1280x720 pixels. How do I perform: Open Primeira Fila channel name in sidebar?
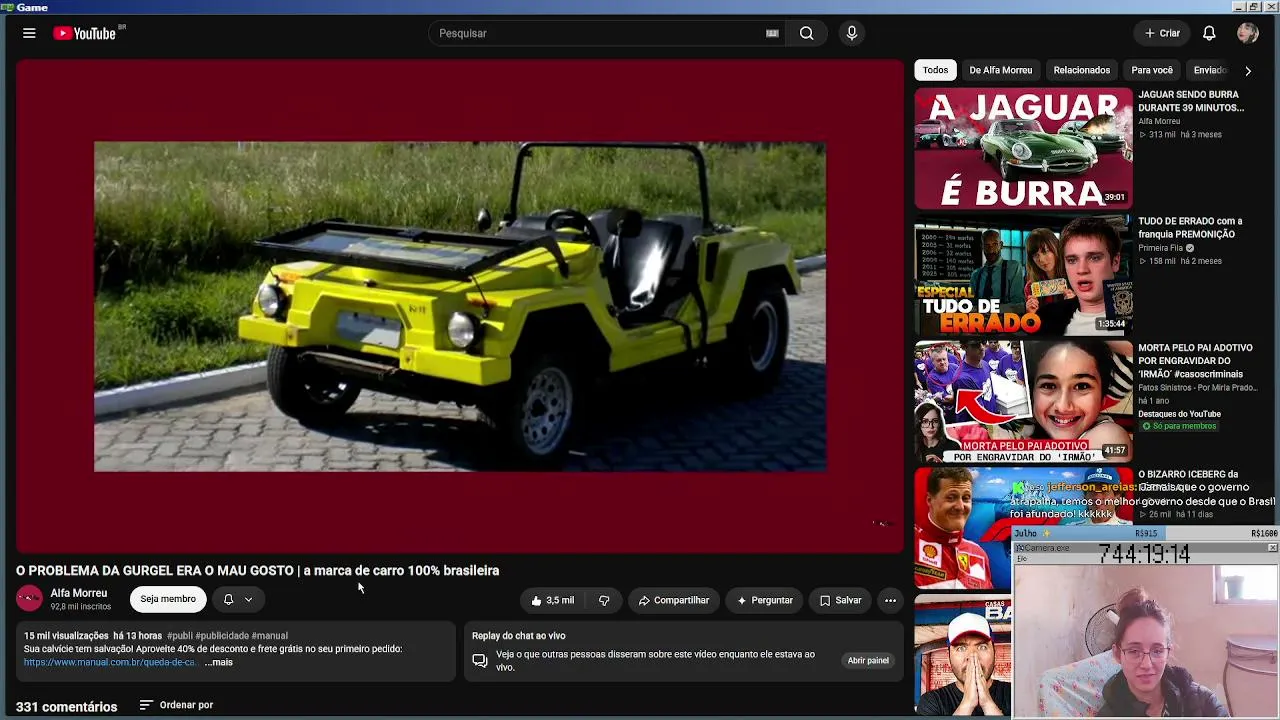pos(1160,248)
